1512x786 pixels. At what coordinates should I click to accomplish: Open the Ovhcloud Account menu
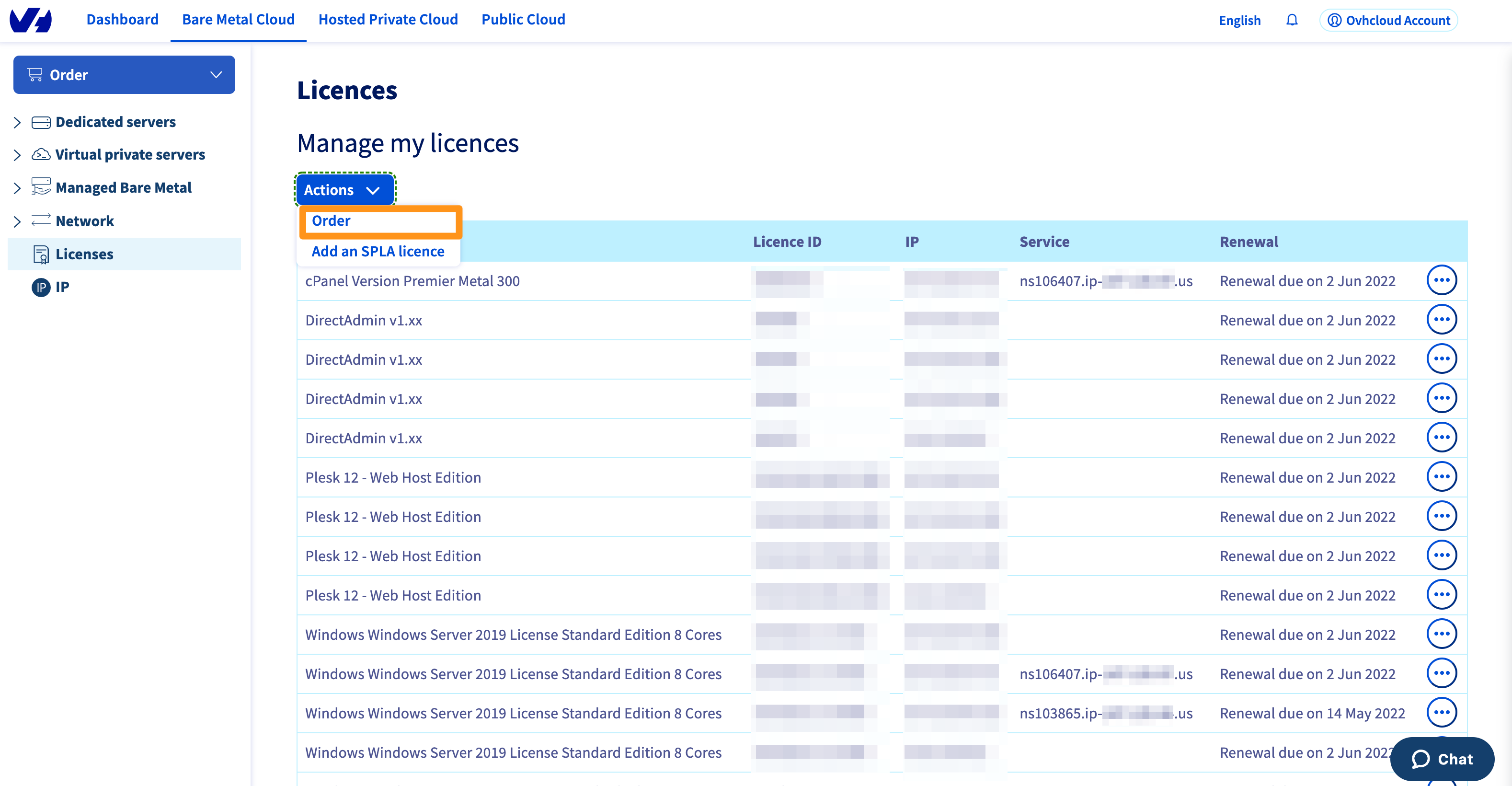[x=1388, y=20]
